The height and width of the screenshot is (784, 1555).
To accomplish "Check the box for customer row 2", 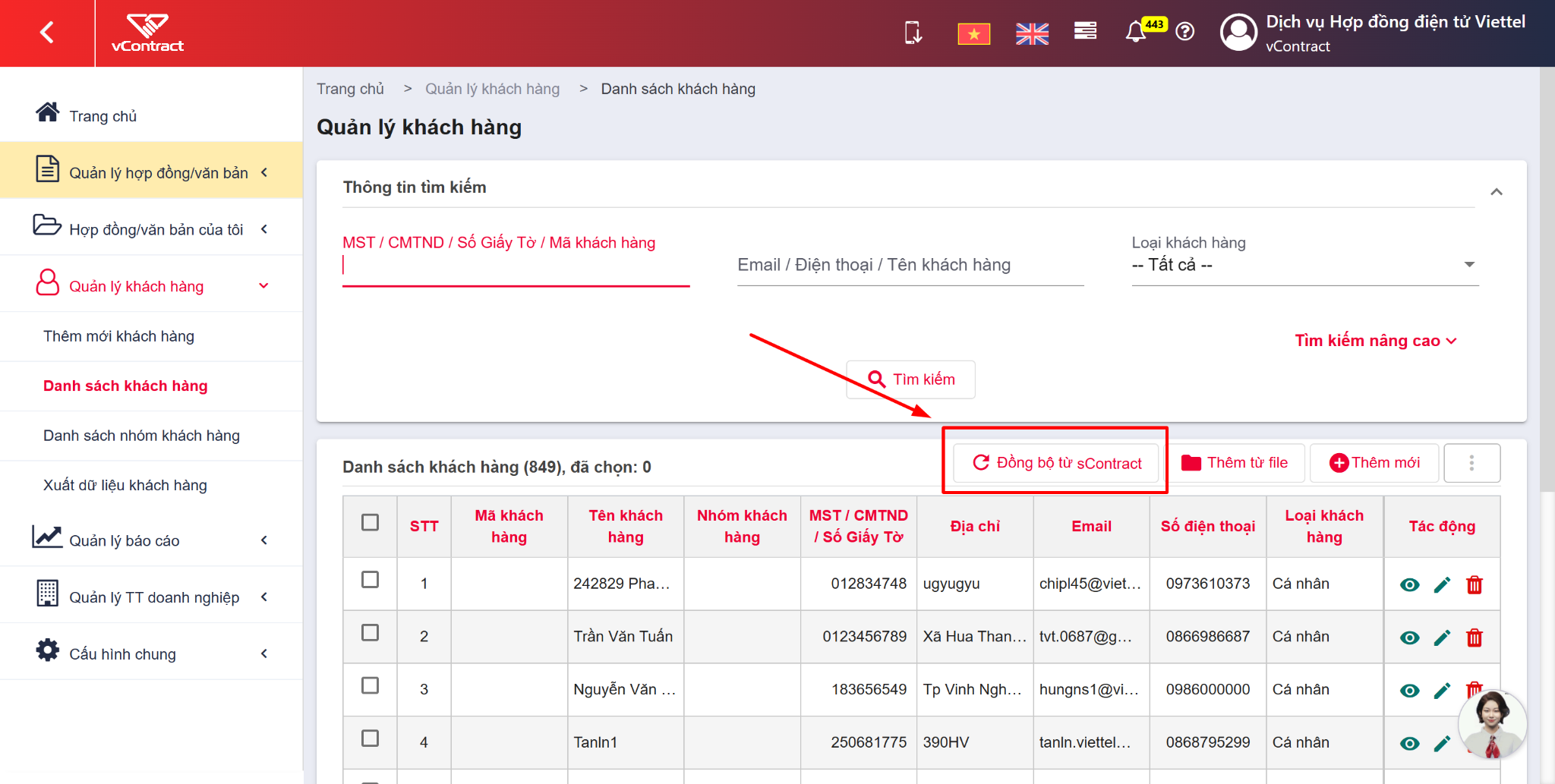I will (370, 632).
